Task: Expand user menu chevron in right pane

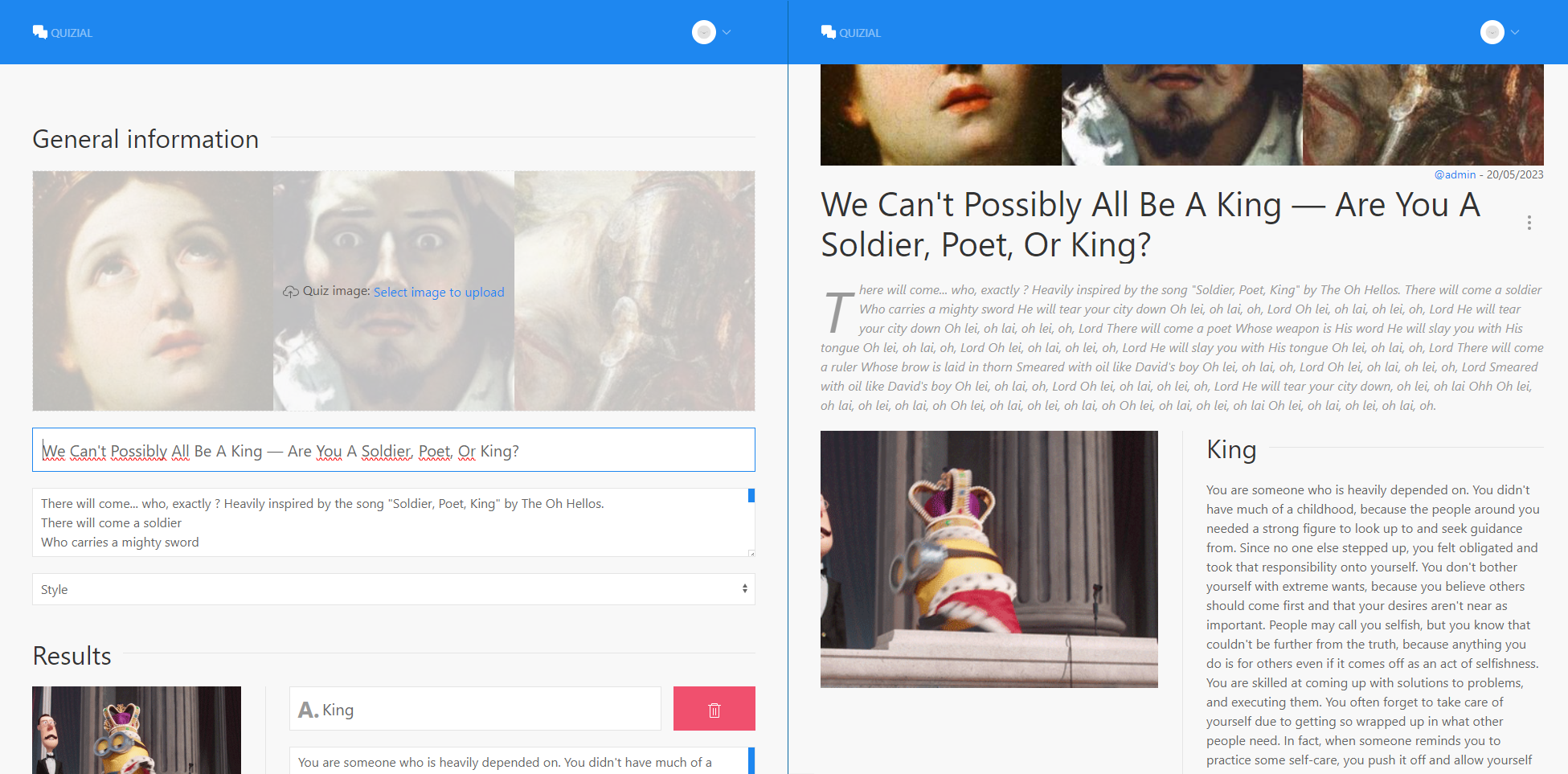Action: (x=1515, y=32)
